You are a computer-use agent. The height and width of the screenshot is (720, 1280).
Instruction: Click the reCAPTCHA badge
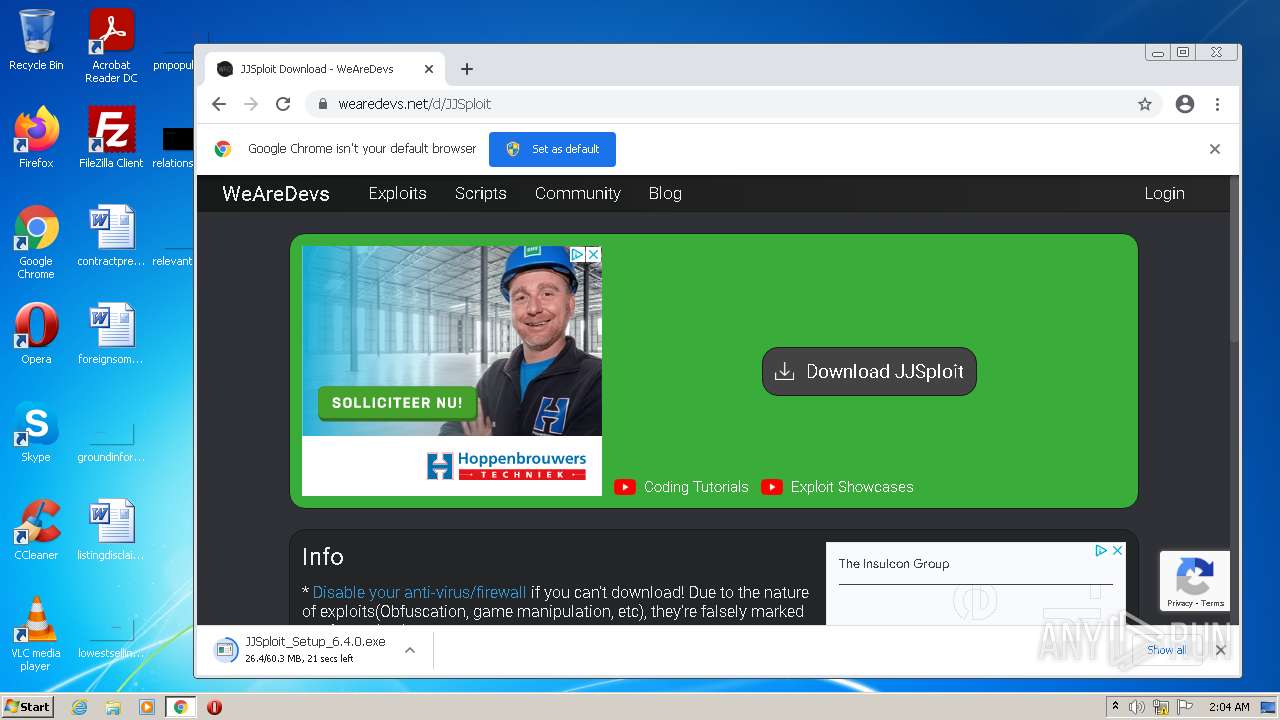(x=1195, y=580)
